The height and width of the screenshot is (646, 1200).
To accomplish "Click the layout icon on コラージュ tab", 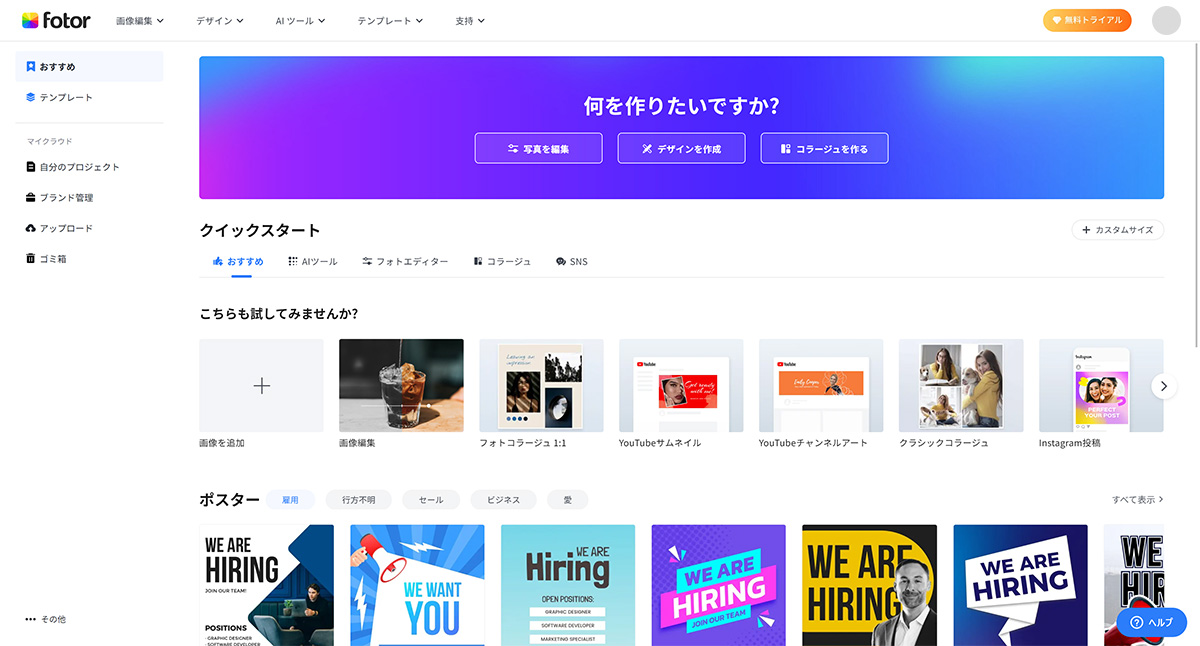I will point(478,262).
